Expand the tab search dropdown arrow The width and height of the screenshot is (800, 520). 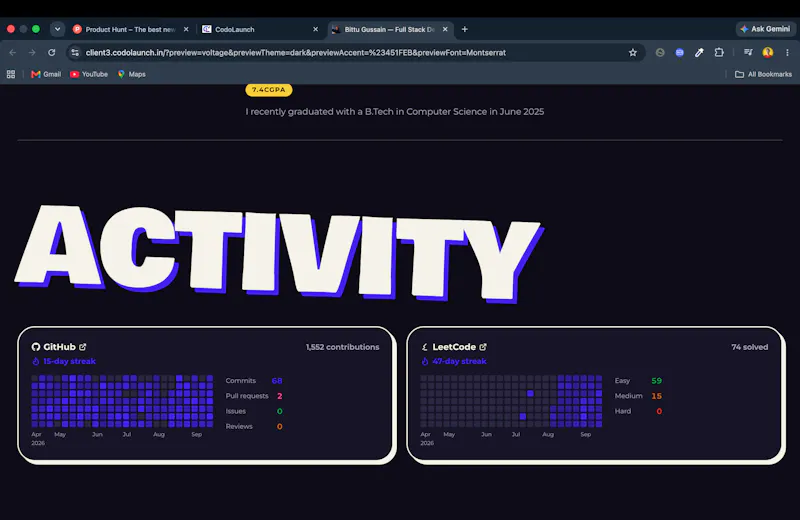coord(57,29)
